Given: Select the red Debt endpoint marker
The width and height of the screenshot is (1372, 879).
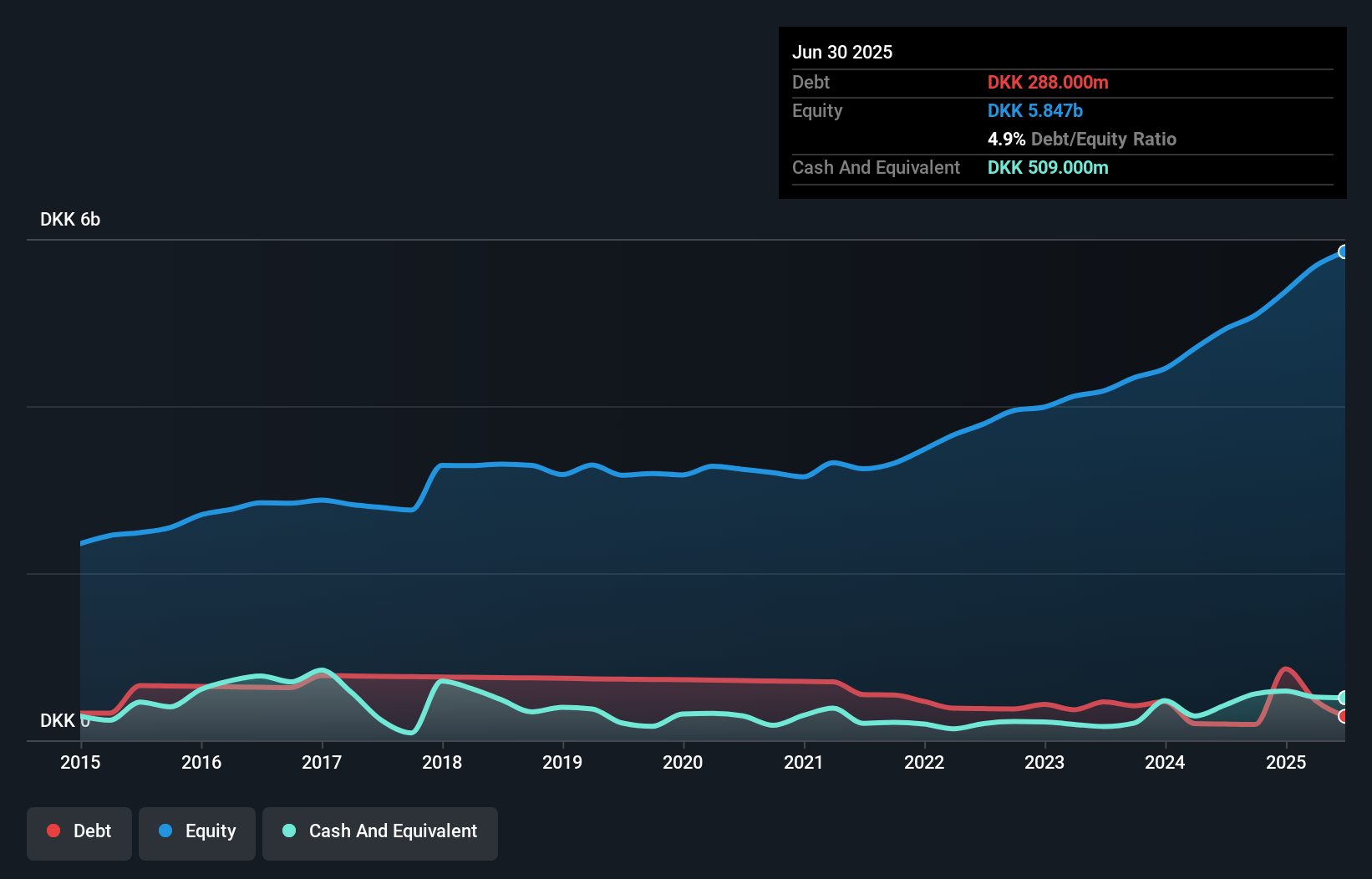Looking at the screenshot, I should pyautogui.click(x=1344, y=716).
